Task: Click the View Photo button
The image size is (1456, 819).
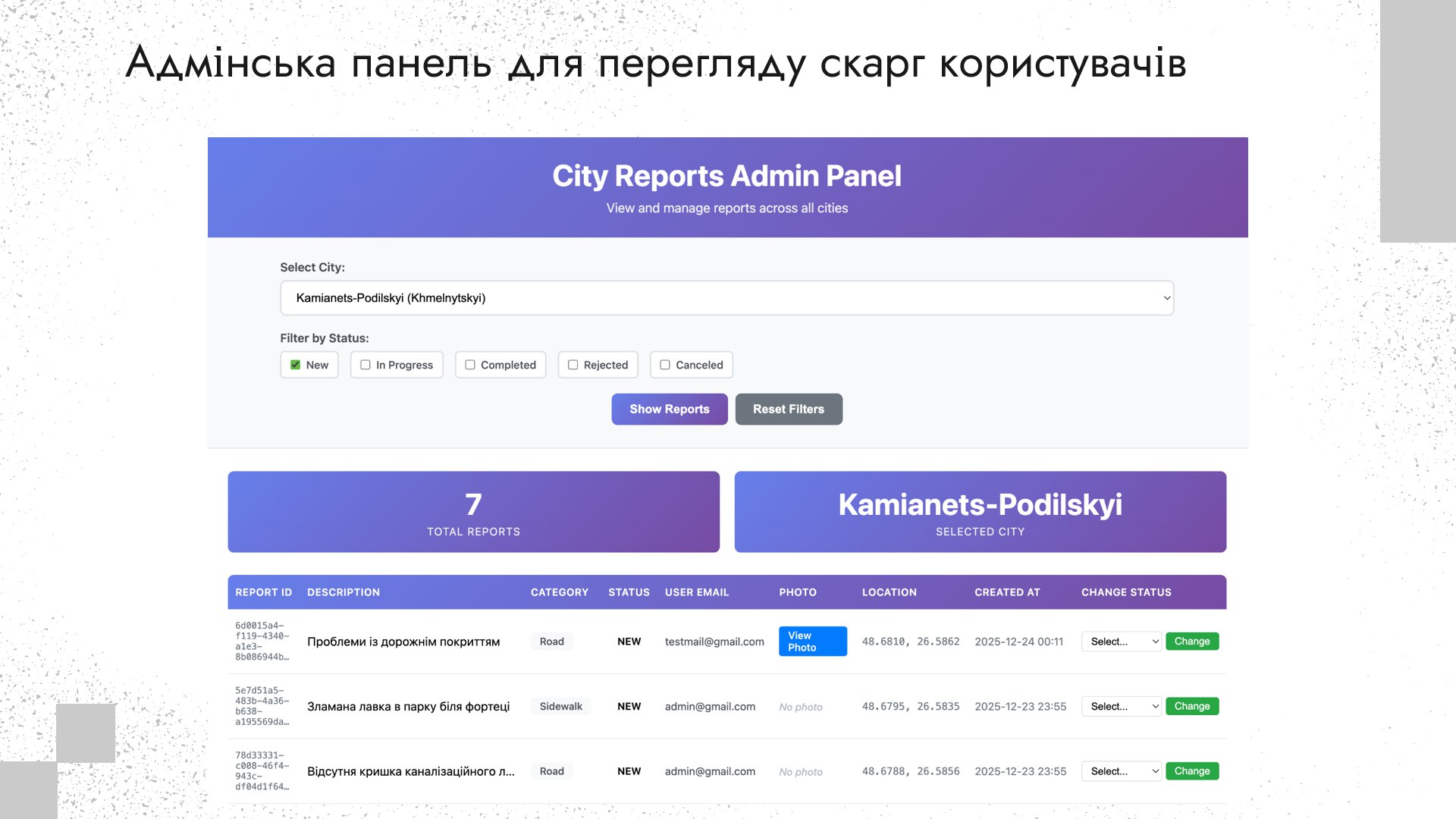Action: tap(812, 642)
